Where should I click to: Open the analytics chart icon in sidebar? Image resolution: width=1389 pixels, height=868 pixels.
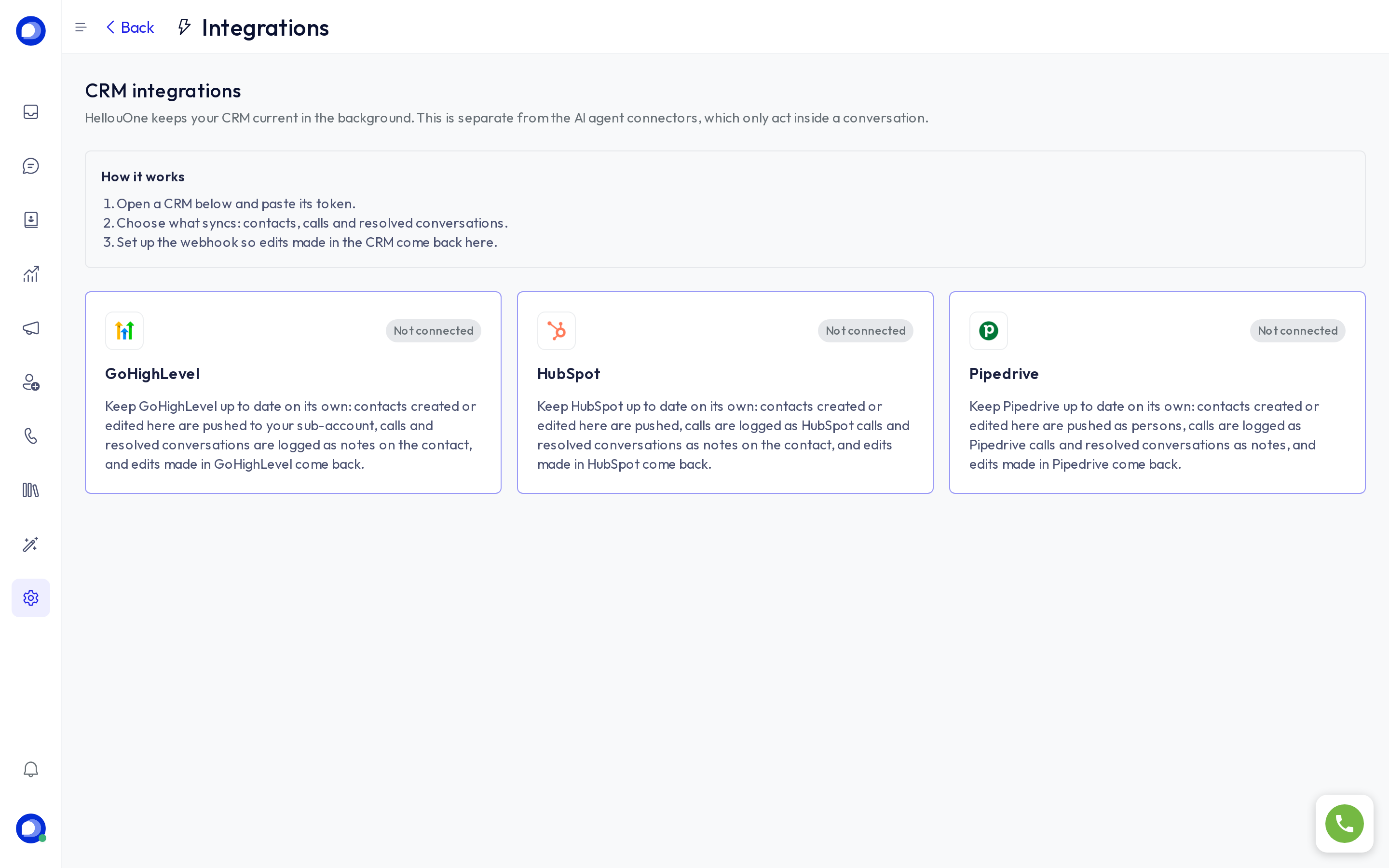30,274
